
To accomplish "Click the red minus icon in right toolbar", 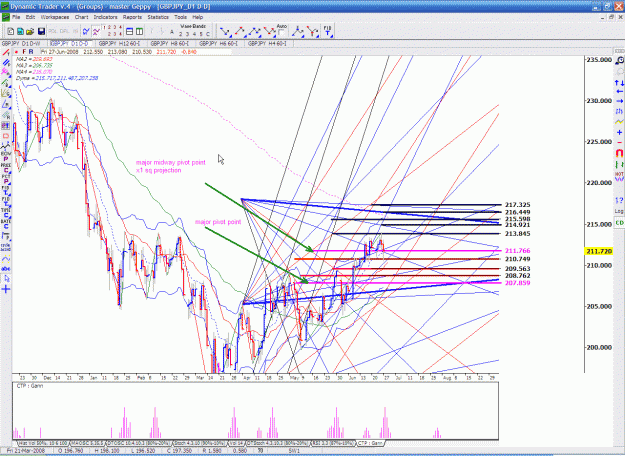I will [619, 142].
